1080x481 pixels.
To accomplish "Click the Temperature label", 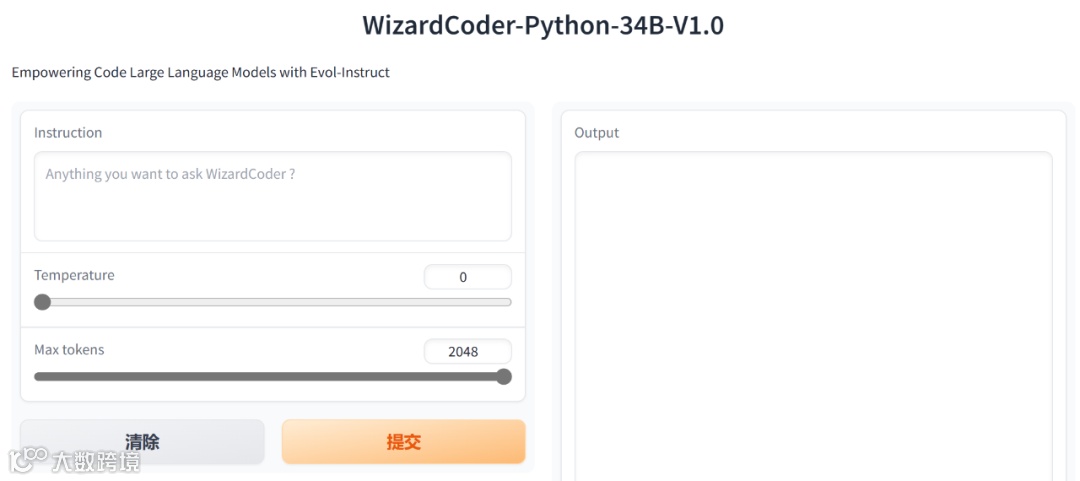I will click(74, 275).
